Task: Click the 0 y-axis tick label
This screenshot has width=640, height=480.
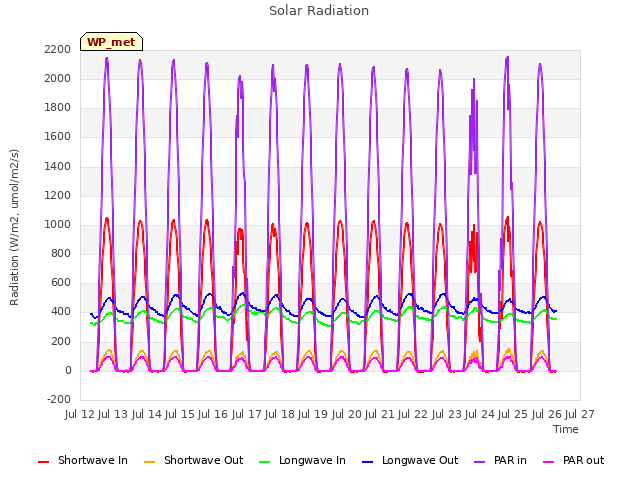Action: click(x=68, y=371)
